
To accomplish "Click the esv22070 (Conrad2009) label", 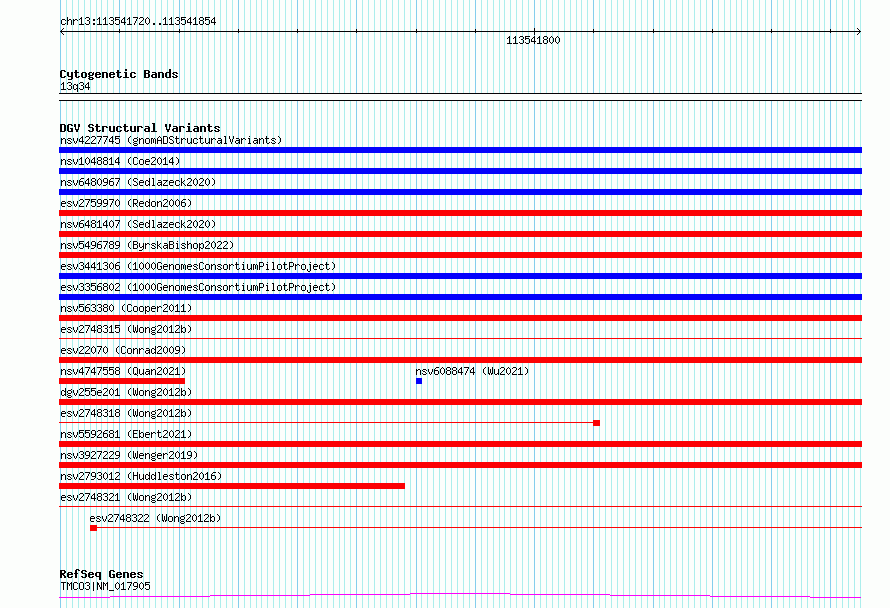I will tap(123, 350).
